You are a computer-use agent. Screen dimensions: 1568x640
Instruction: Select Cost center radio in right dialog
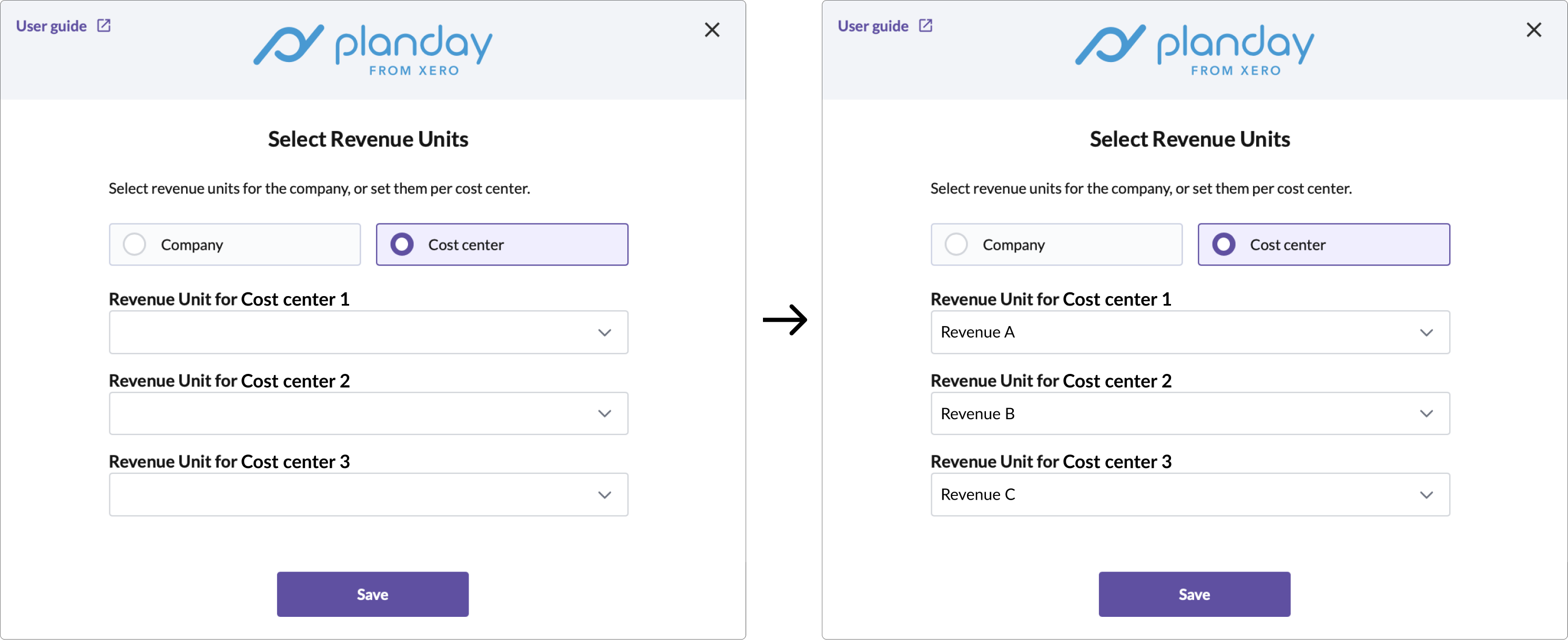pos(1324,245)
